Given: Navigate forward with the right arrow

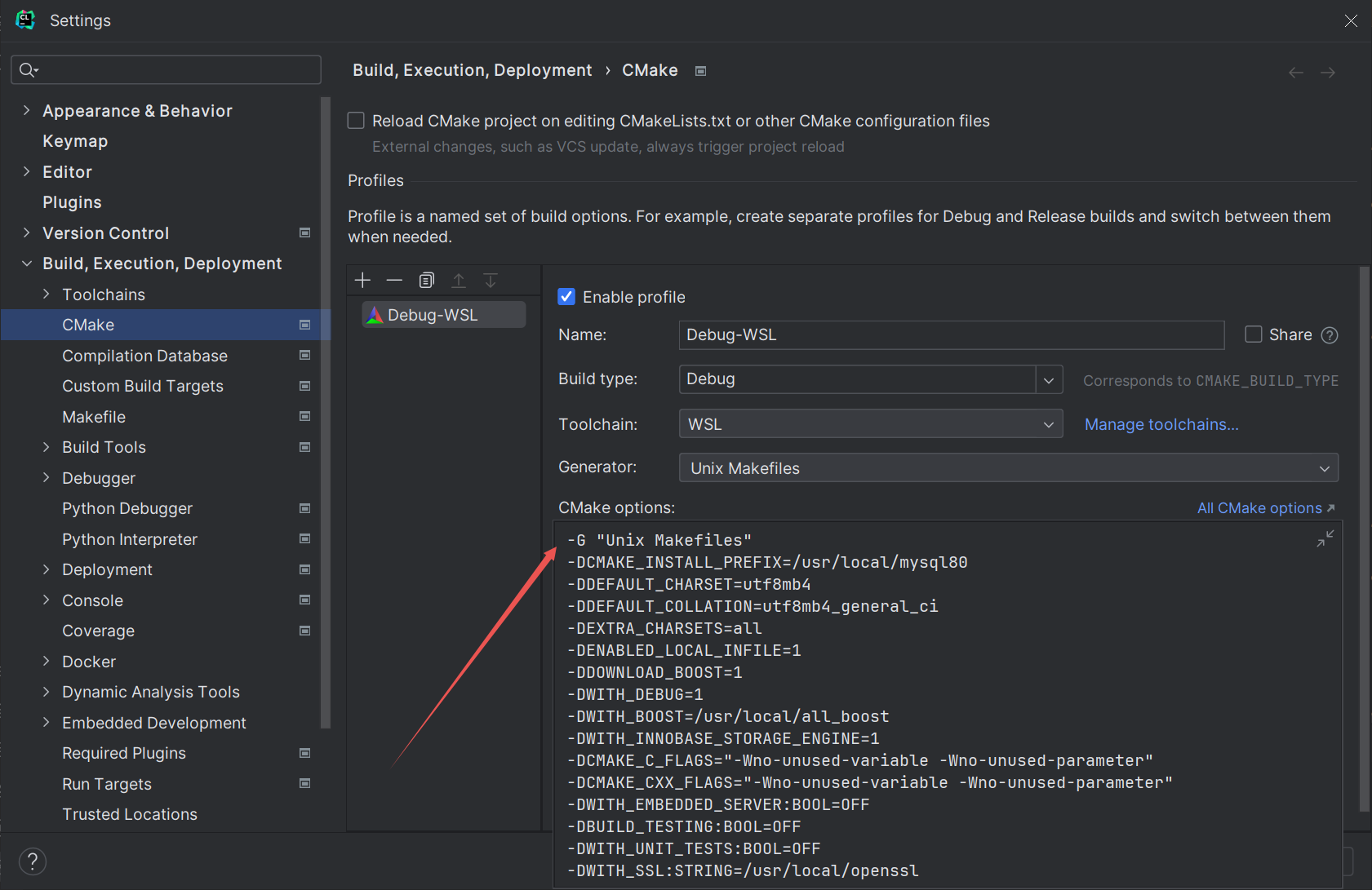Looking at the screenshot, I should [x=1328, y=73].
